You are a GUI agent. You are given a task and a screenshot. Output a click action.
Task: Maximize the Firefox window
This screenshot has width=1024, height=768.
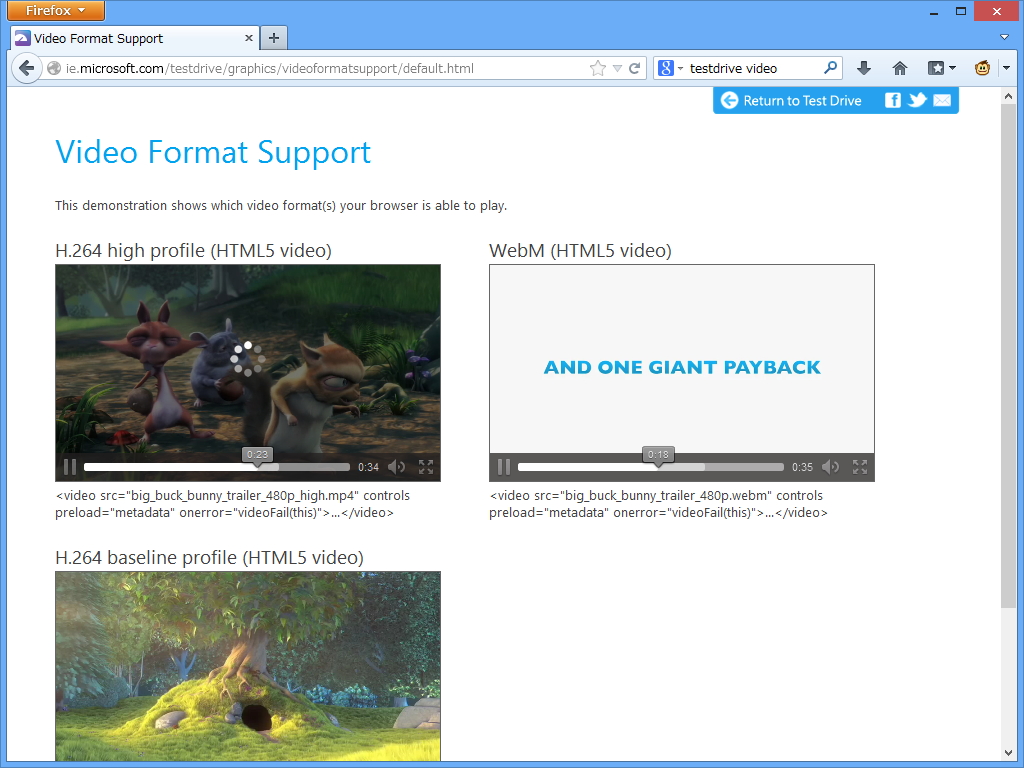pyautogui.click(x=961, y=11)
